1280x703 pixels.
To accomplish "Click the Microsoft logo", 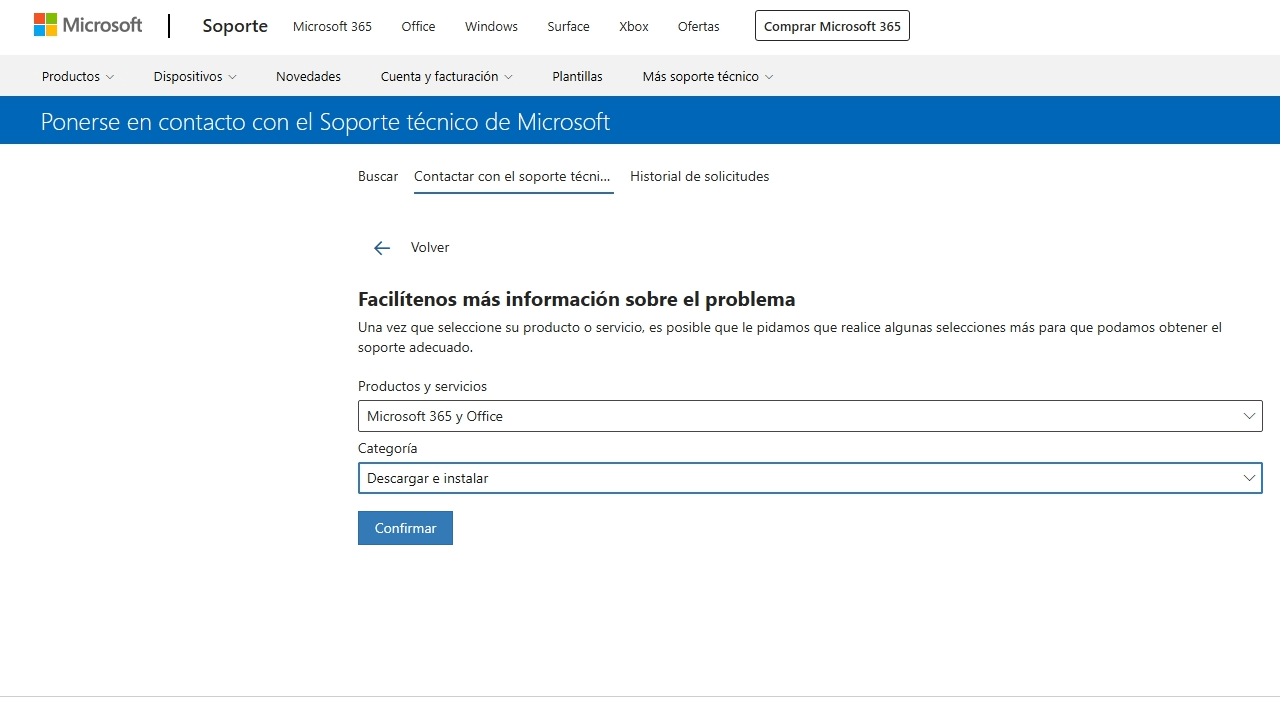I will 88,26.
